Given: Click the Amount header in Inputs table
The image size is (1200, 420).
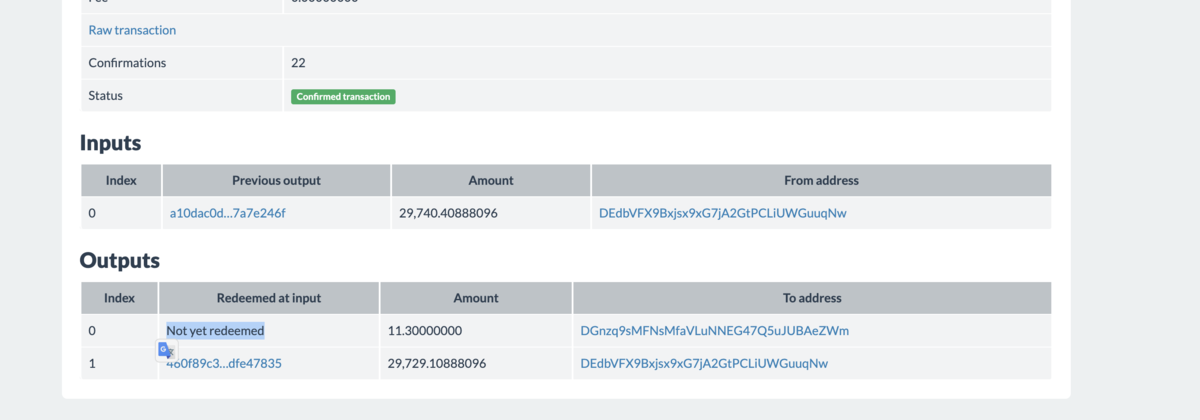Looking at the screenshot, I should [x=491, y=181].
